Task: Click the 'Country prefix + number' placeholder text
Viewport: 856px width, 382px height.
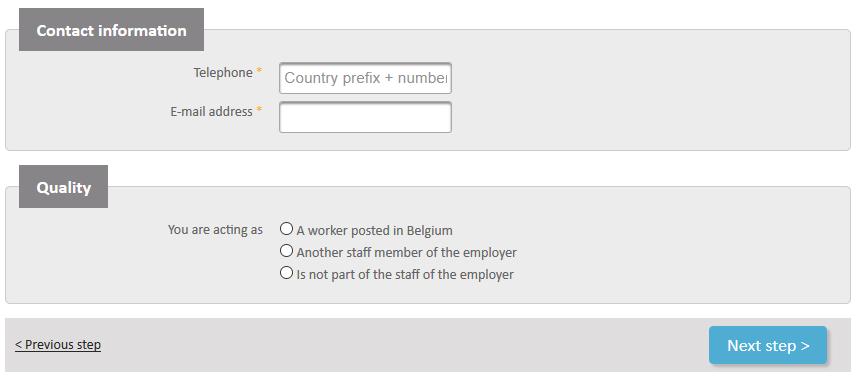Action: point(366,78)
